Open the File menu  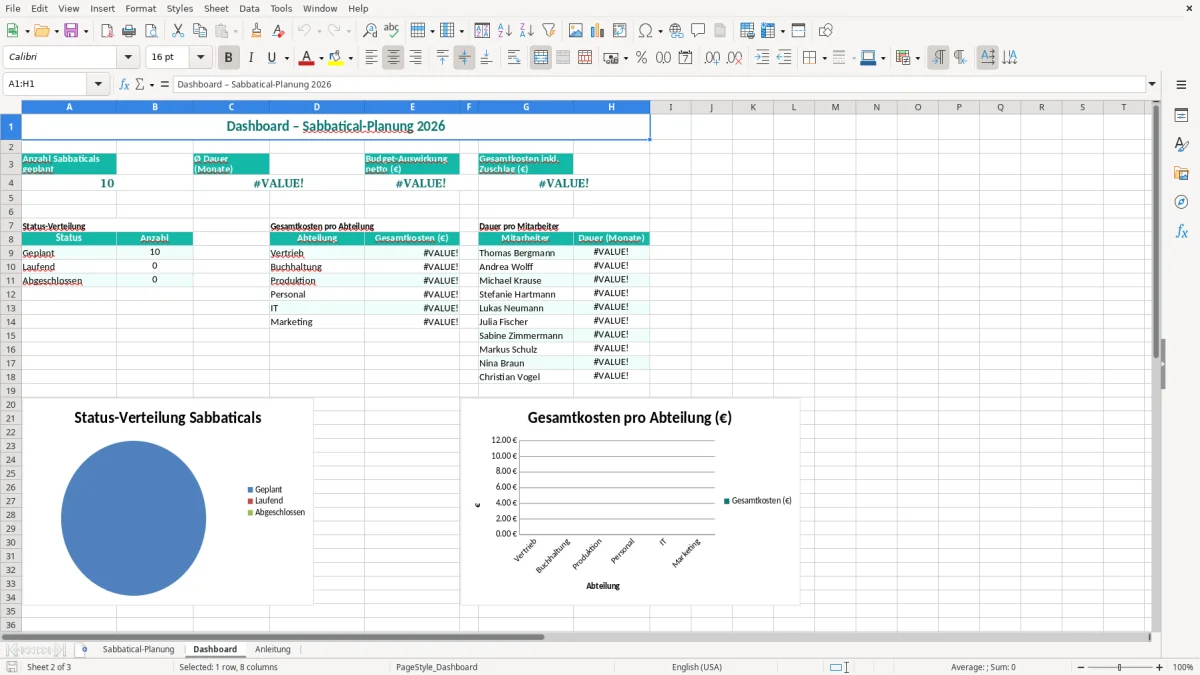point(13,8)
